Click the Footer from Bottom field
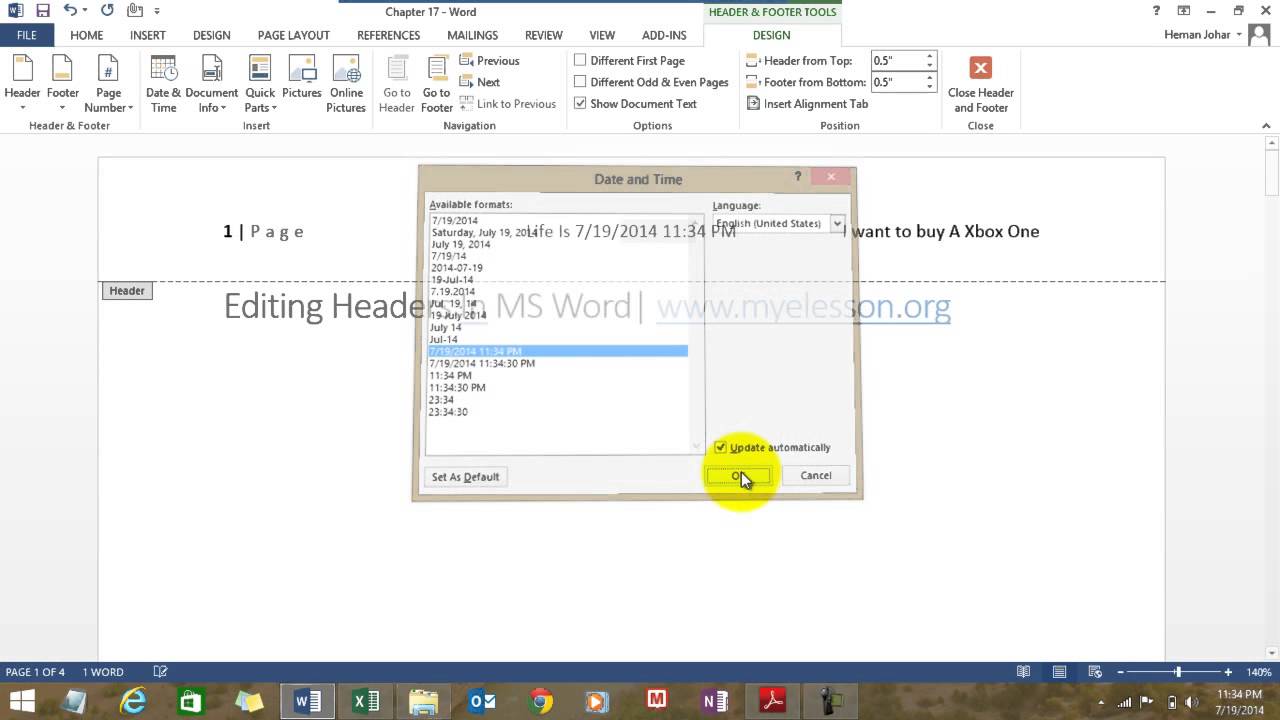Viewport: 1280px width, 720px height. pos(897,82)
